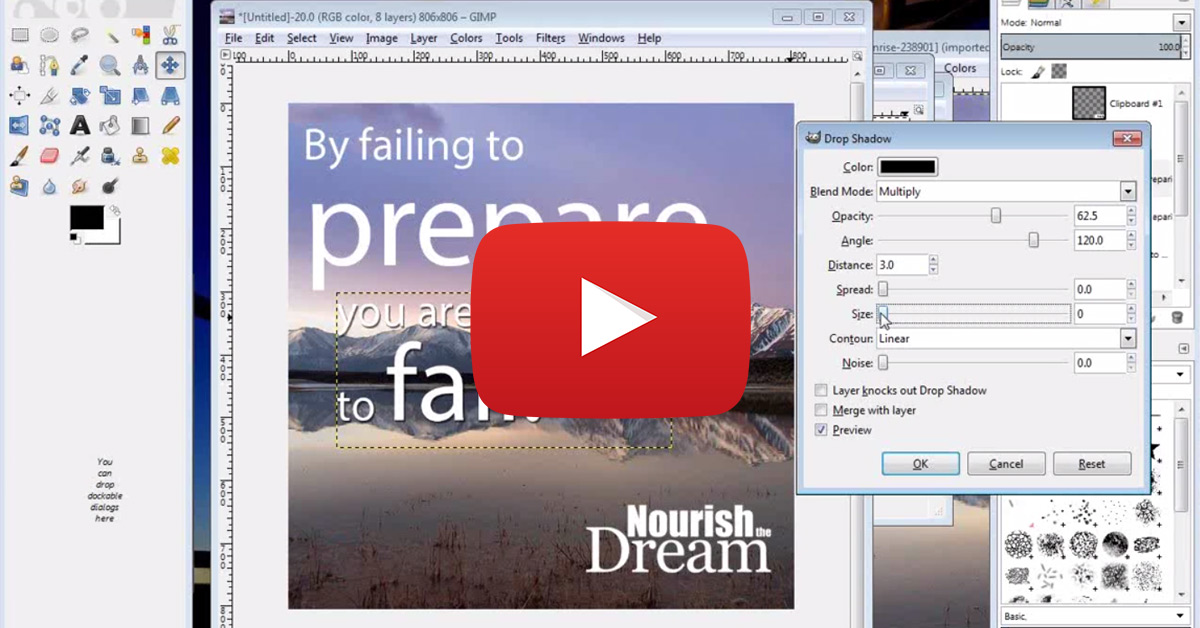Activate the Text tool
This screenshot has height=628, width=1200.
[x=78, y=124]
